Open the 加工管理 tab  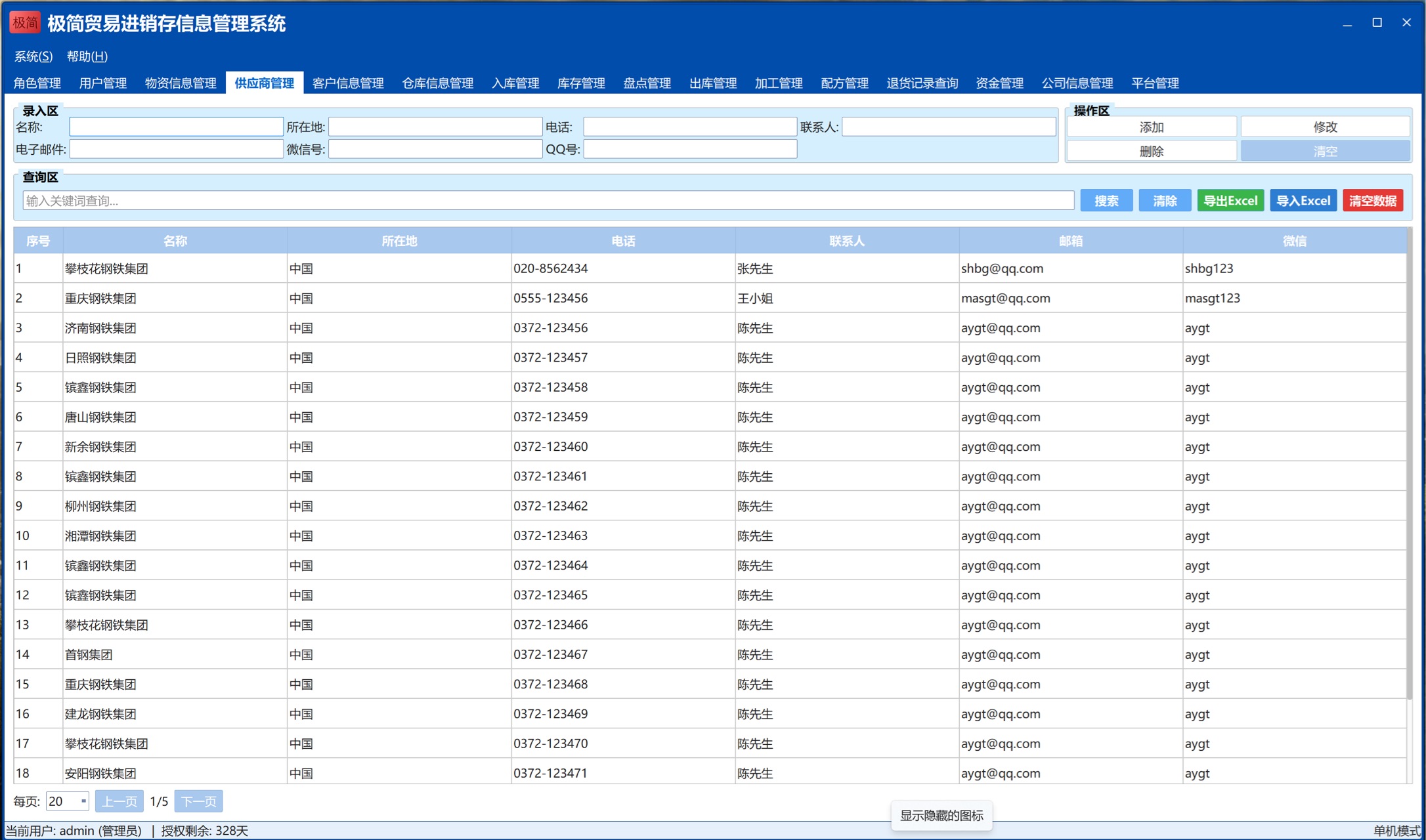[779, 83]
